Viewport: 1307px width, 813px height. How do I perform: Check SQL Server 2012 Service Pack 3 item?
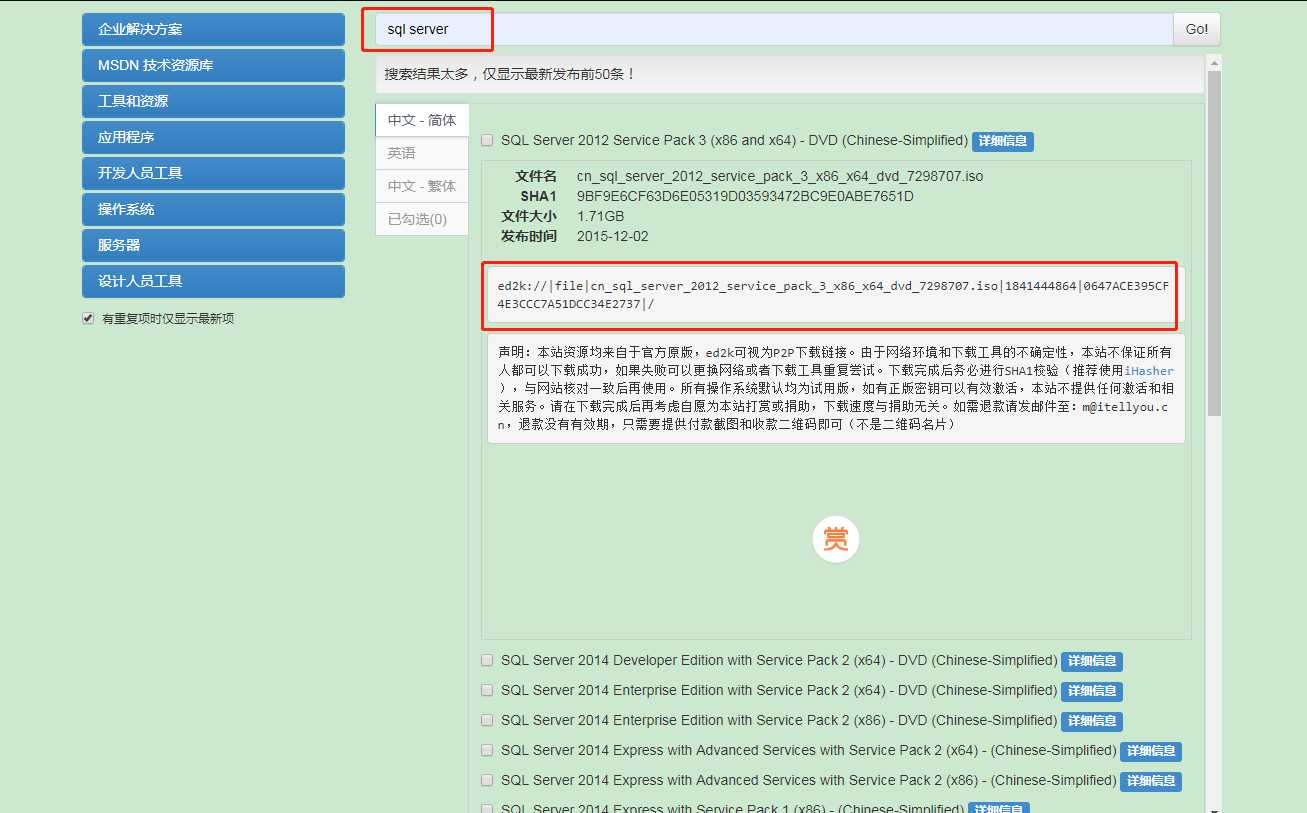tap(487, 141)
